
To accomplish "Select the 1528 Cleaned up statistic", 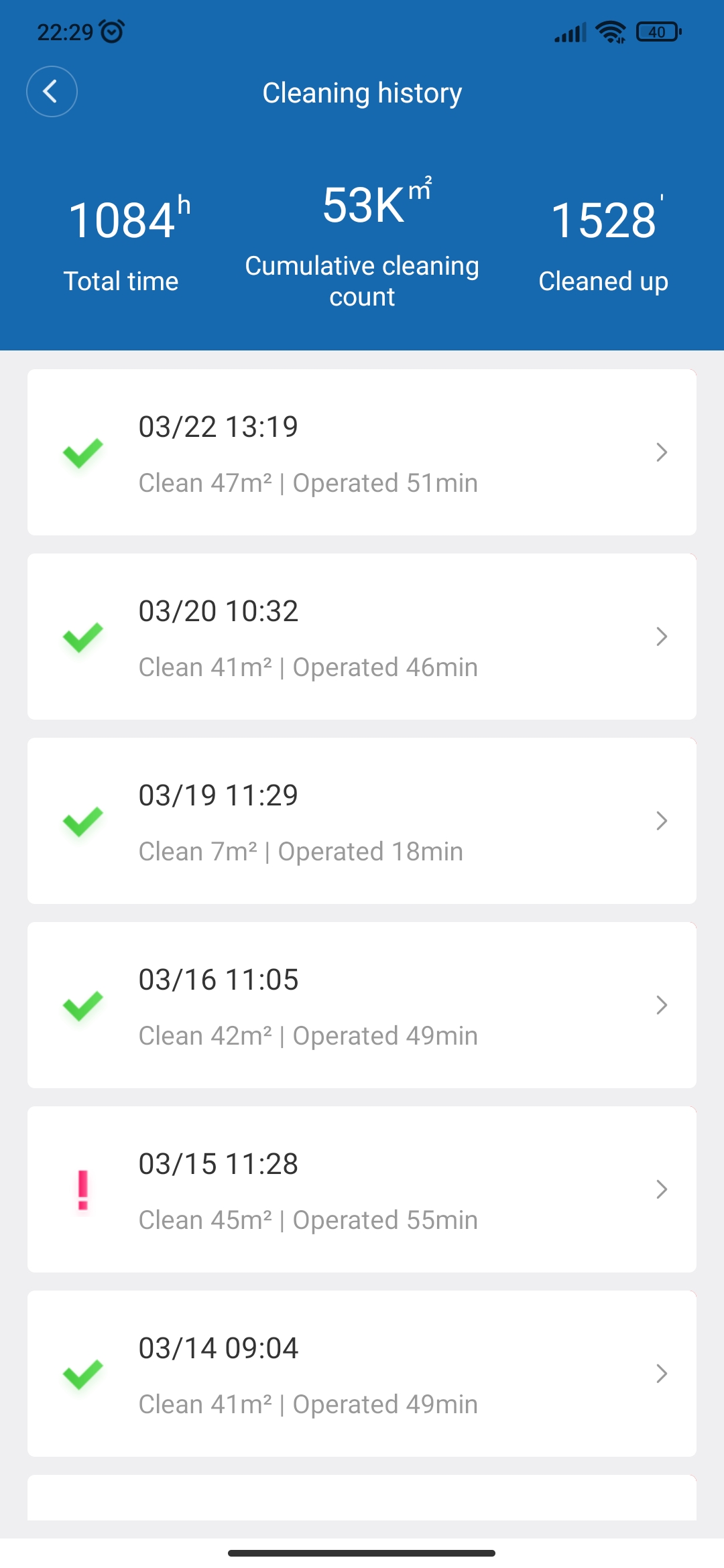I will [x=603, y=245].
